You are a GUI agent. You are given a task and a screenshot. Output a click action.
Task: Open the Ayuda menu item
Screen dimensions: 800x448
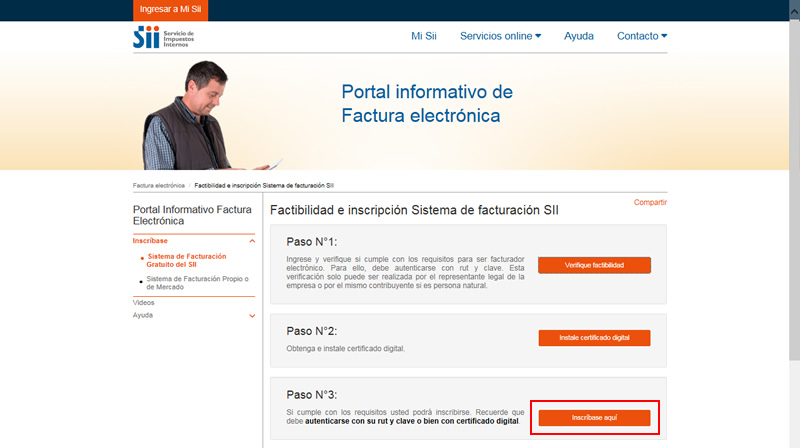pos(579,36)
